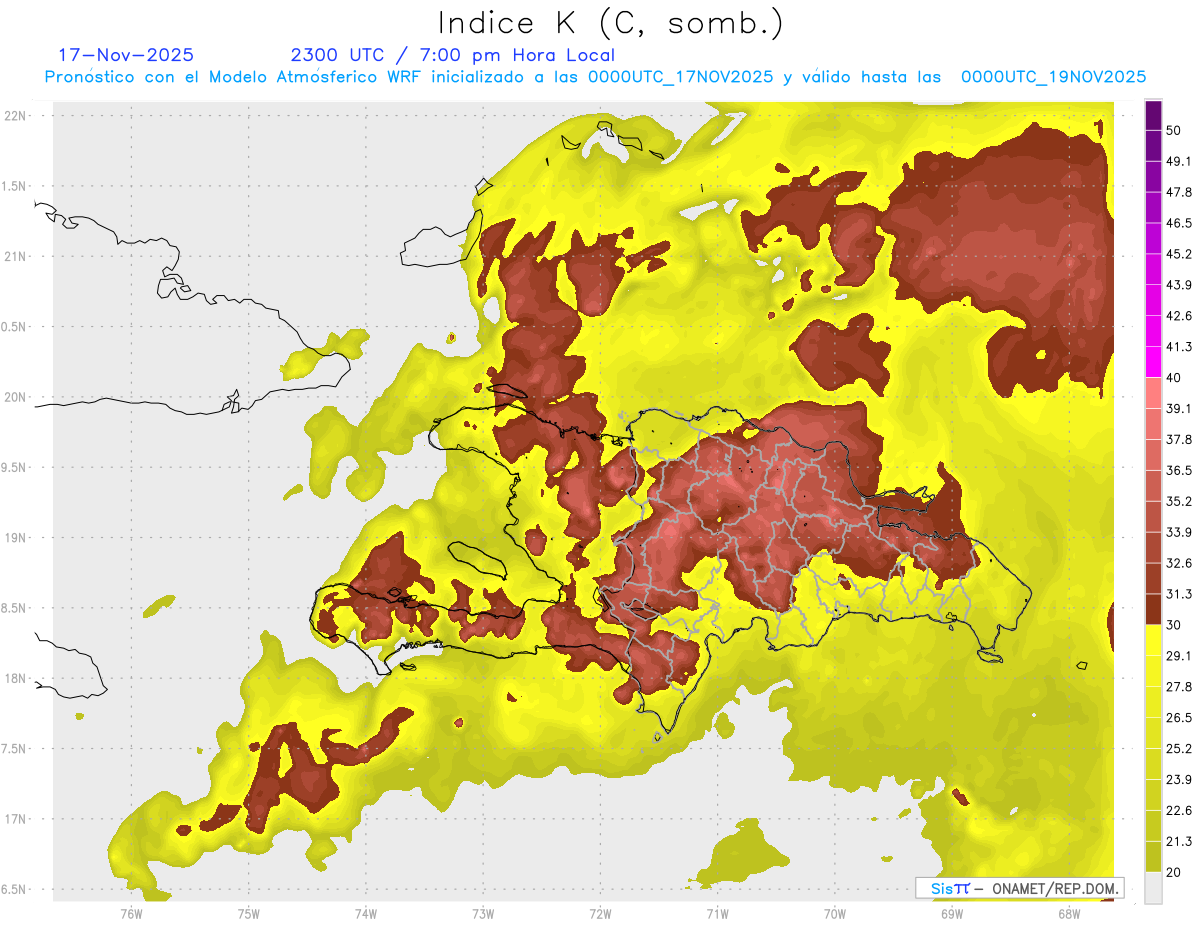The image size is (1200, 927).
Task: Click the "21N" latitude axis label
Action: point(14,256)
